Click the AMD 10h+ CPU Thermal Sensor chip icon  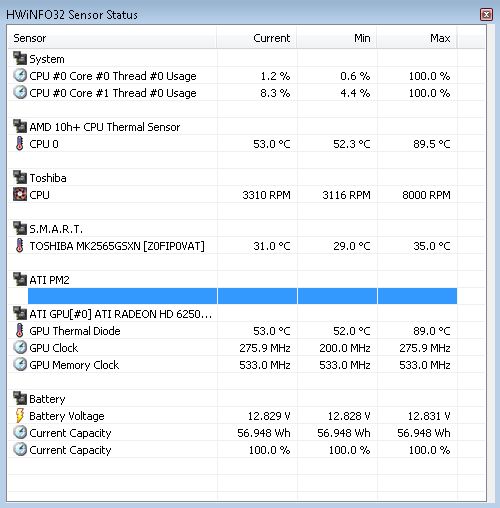point(20,126)
